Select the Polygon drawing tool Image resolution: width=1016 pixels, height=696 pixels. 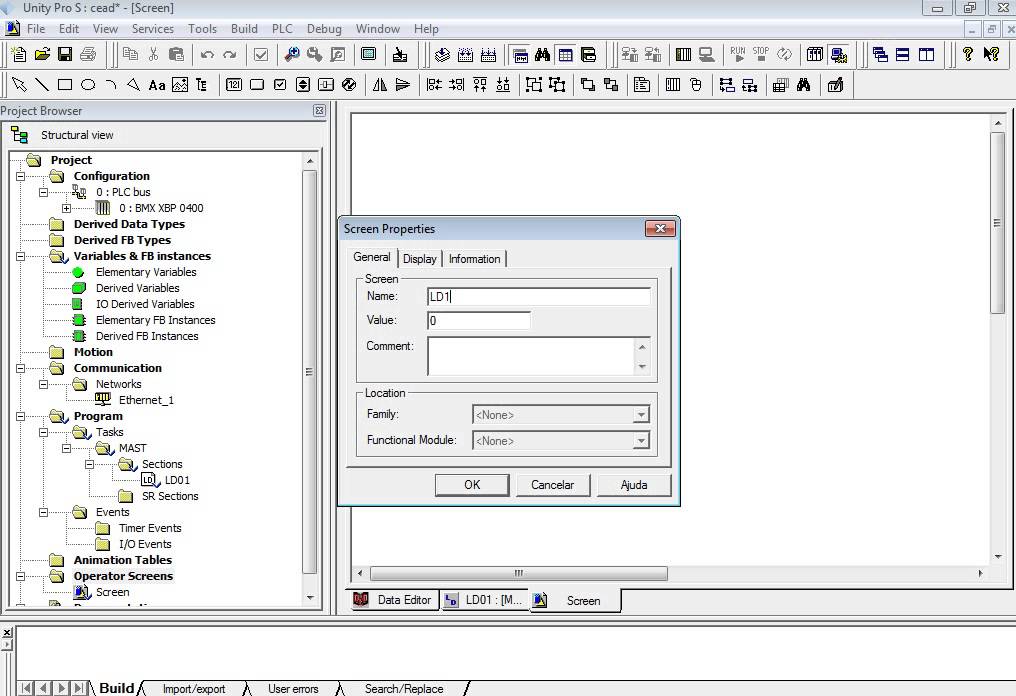tap(133, 85)
